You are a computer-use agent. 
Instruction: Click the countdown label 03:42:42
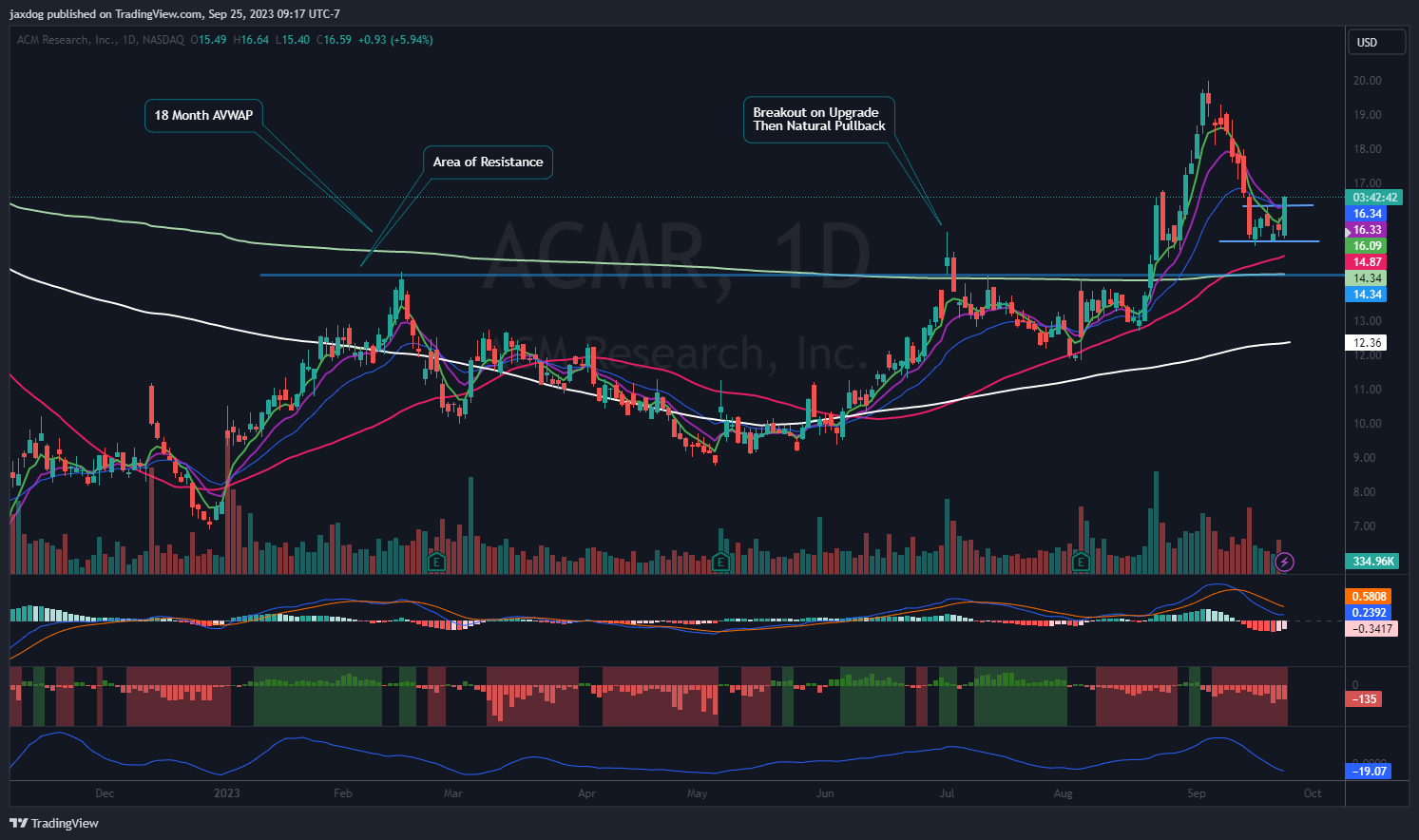coord(1375,198)
